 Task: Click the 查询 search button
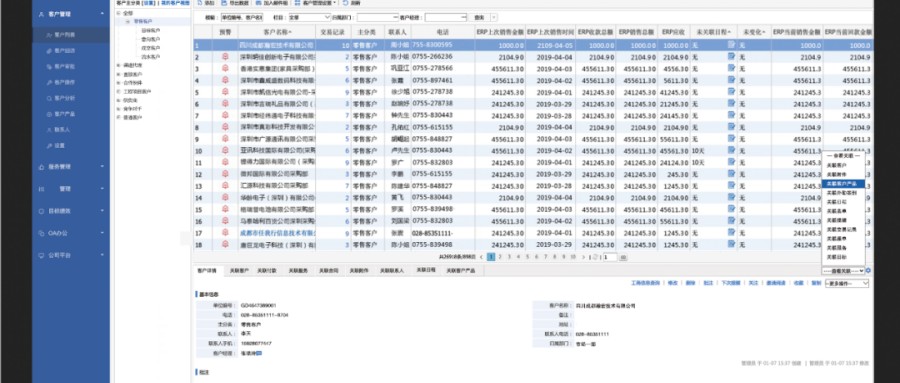pyautogui.click(x=480, y=18)
